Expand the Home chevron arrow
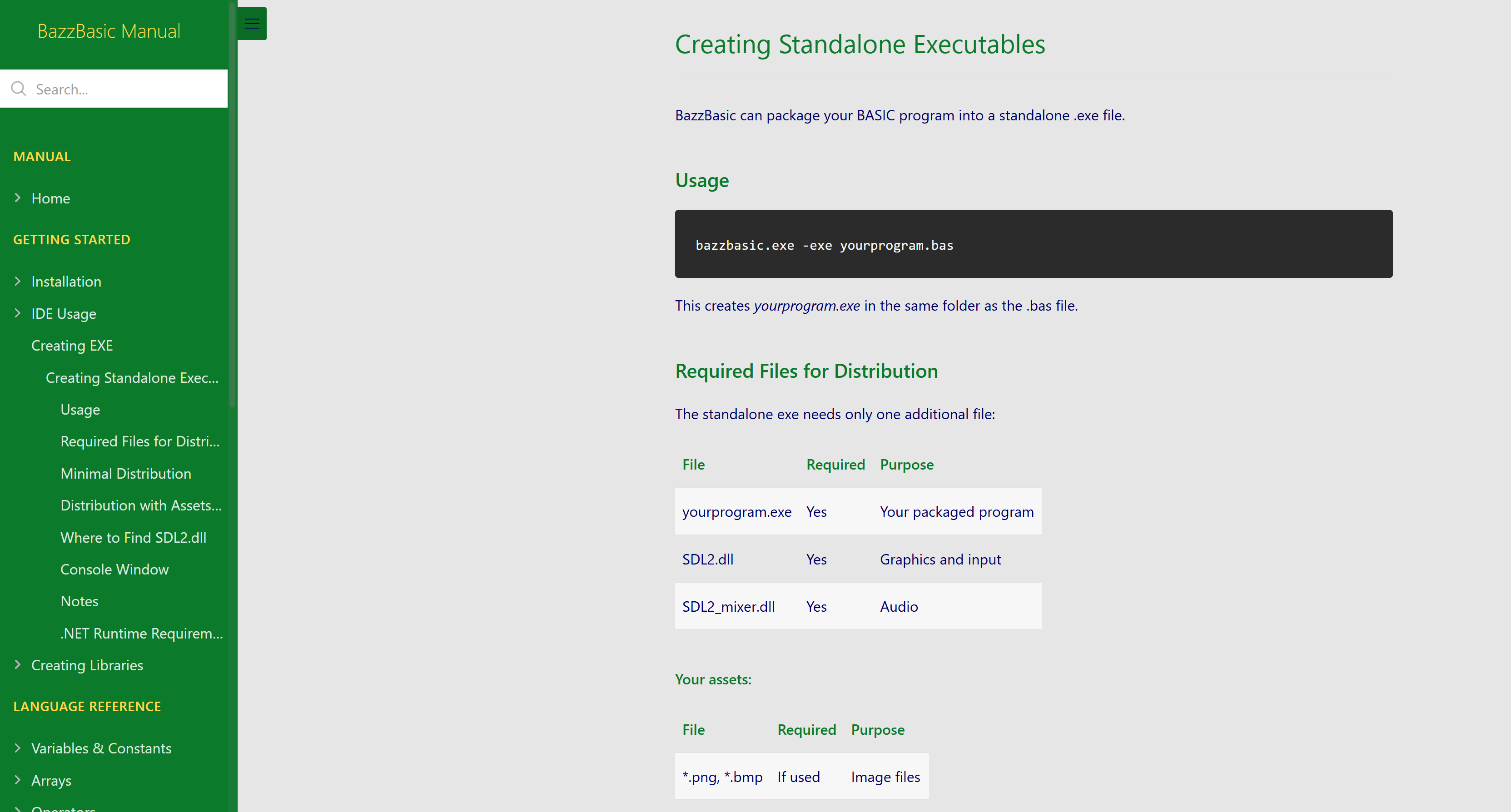 [18, 198]
